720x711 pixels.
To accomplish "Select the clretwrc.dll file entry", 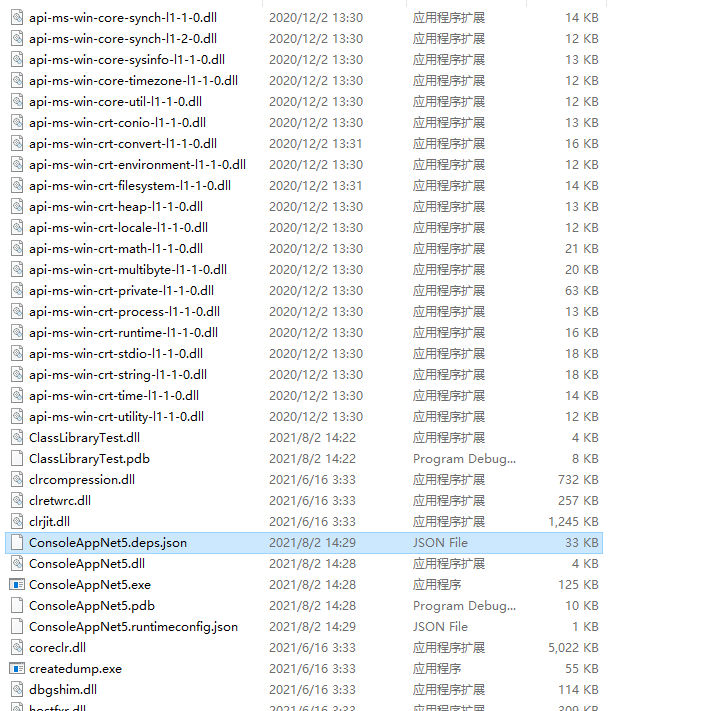I will pyautogui.click(x=60, y=500).
